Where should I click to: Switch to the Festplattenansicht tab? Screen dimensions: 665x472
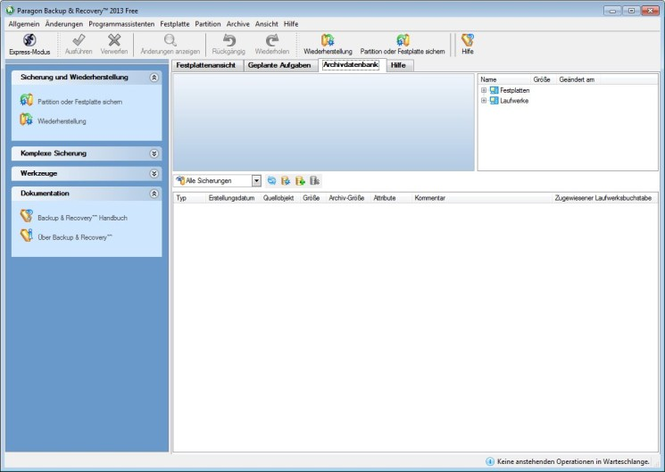click(x=207, y=65)
